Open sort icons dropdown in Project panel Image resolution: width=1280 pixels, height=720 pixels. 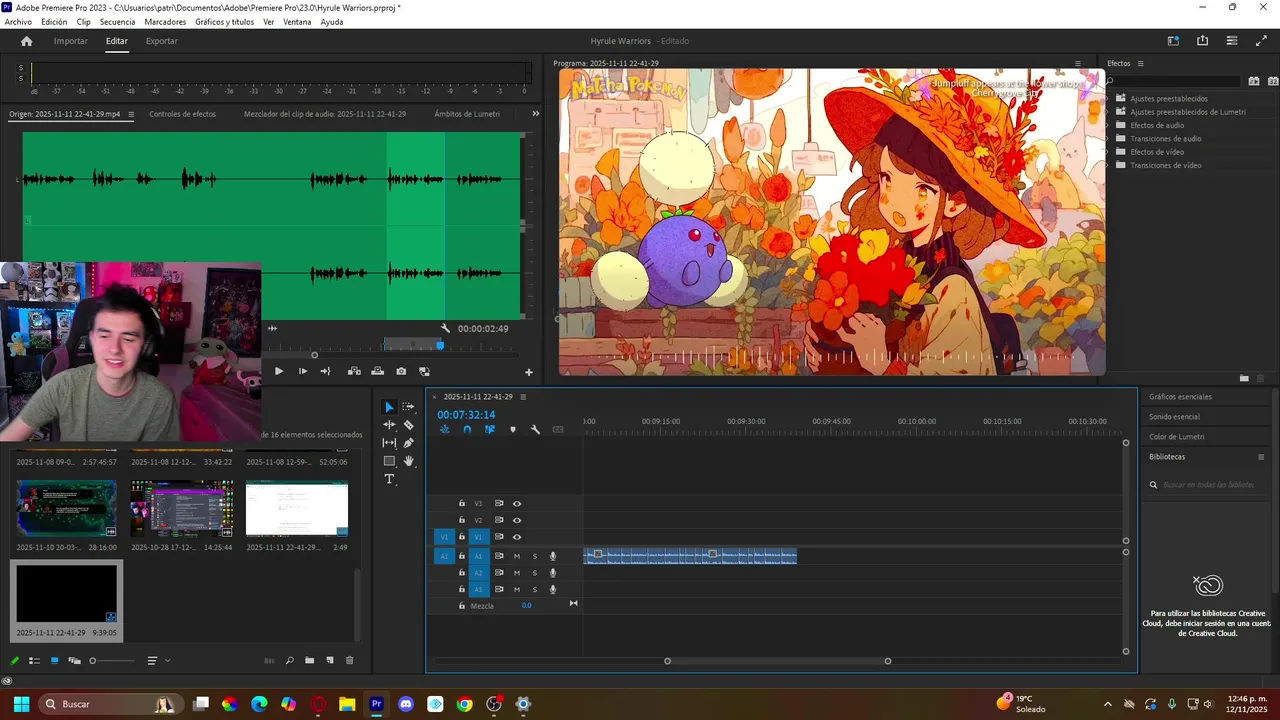pos(158,661)
